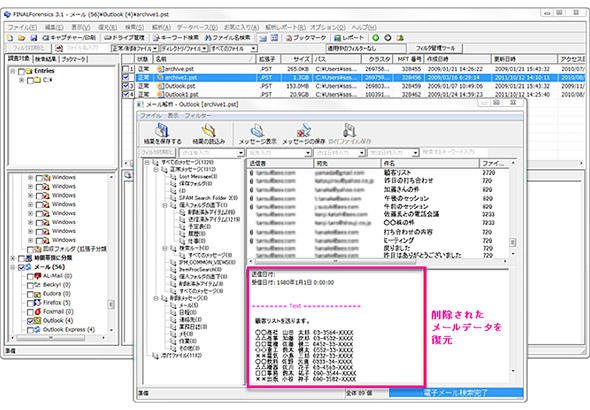Switch to the ブックマーク tab
The image size is (590, 410).
tap(74, 59)
